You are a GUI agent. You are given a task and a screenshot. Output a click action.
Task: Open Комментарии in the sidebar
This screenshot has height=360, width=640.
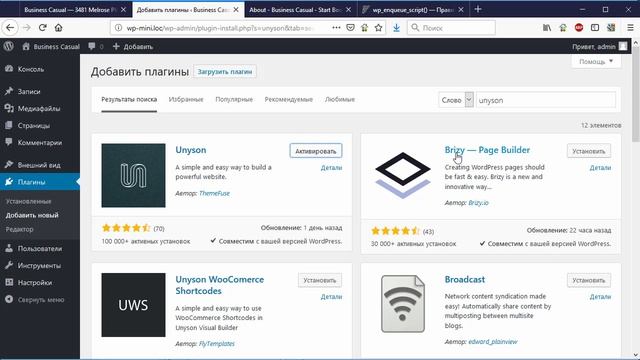tap(40, 142)
